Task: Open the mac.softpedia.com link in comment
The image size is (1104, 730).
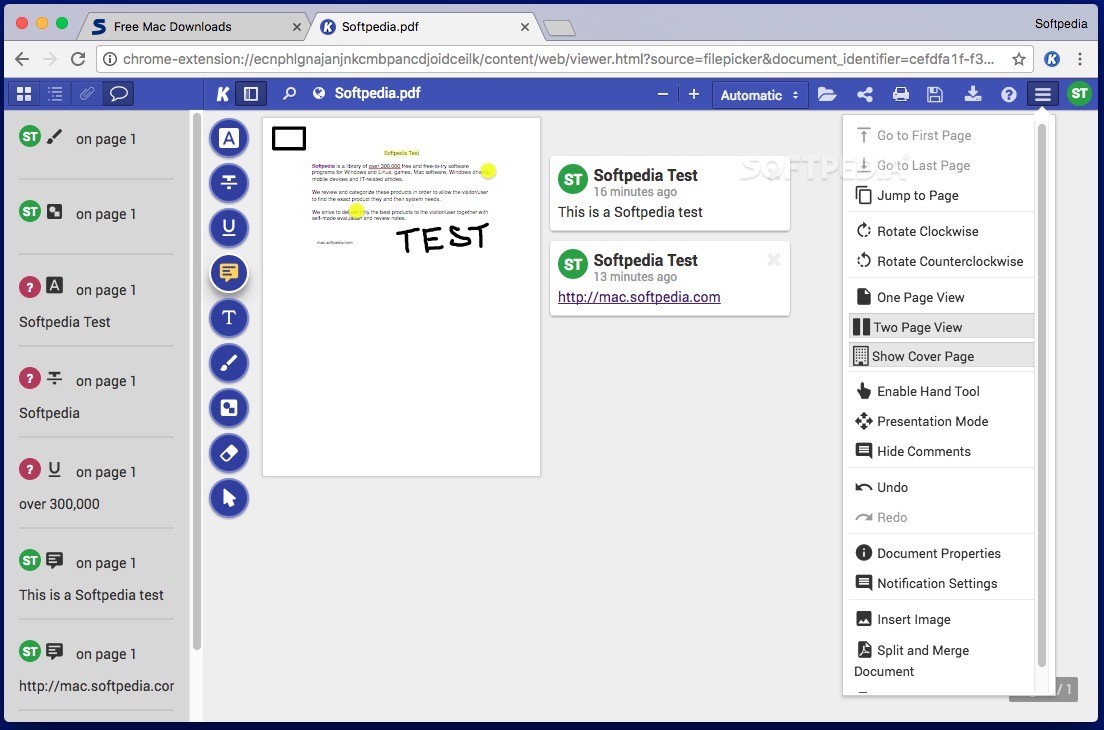Action: (639, 297)
